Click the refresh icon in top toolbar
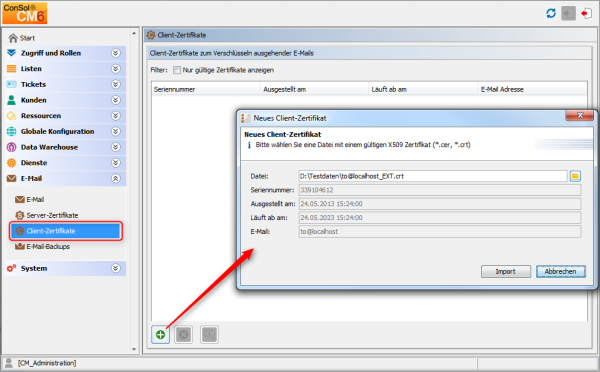600x372 pixels. pyautogui.click(x=551, y=14)
